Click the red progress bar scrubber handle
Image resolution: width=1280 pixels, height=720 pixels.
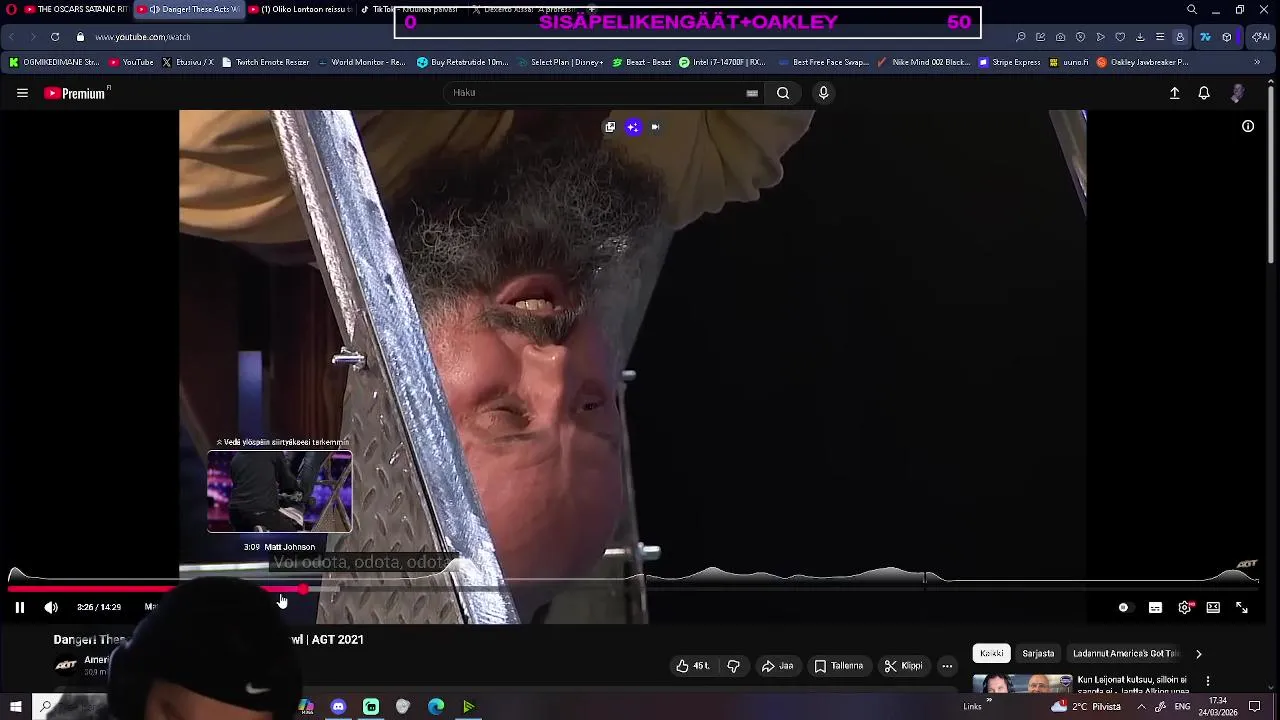[x=303, y=589]
